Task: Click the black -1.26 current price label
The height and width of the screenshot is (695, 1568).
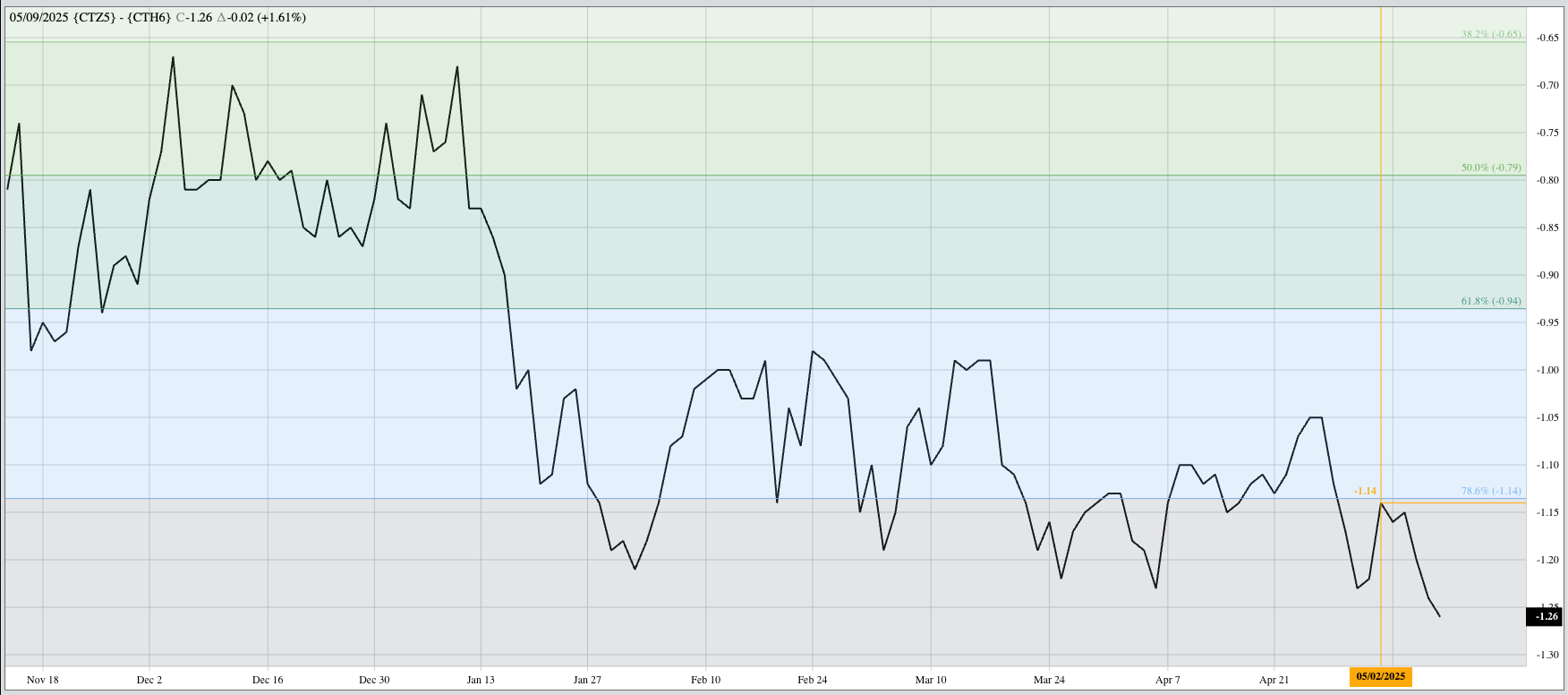Action: coord(1547,616)
